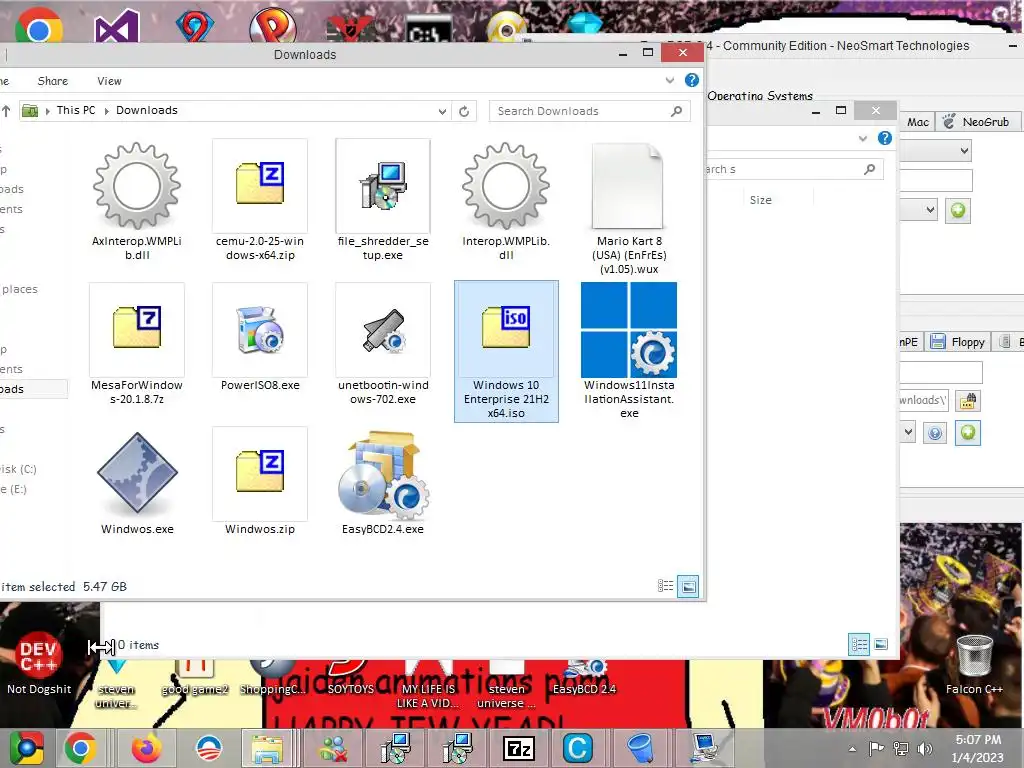Select the EasyBCD2.4.exe installer icon
Viewport: 1024px width, 768px height.
(383, 473)
